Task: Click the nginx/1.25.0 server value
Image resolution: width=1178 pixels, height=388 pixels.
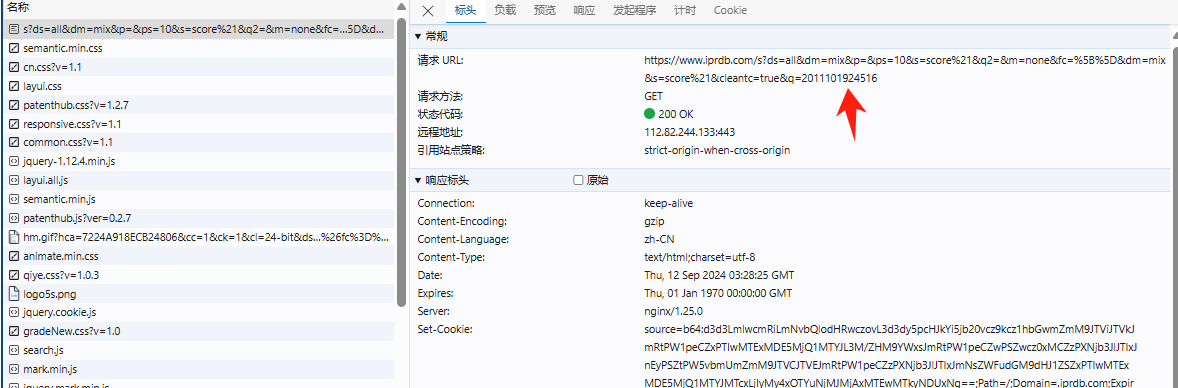Action: 673,311
